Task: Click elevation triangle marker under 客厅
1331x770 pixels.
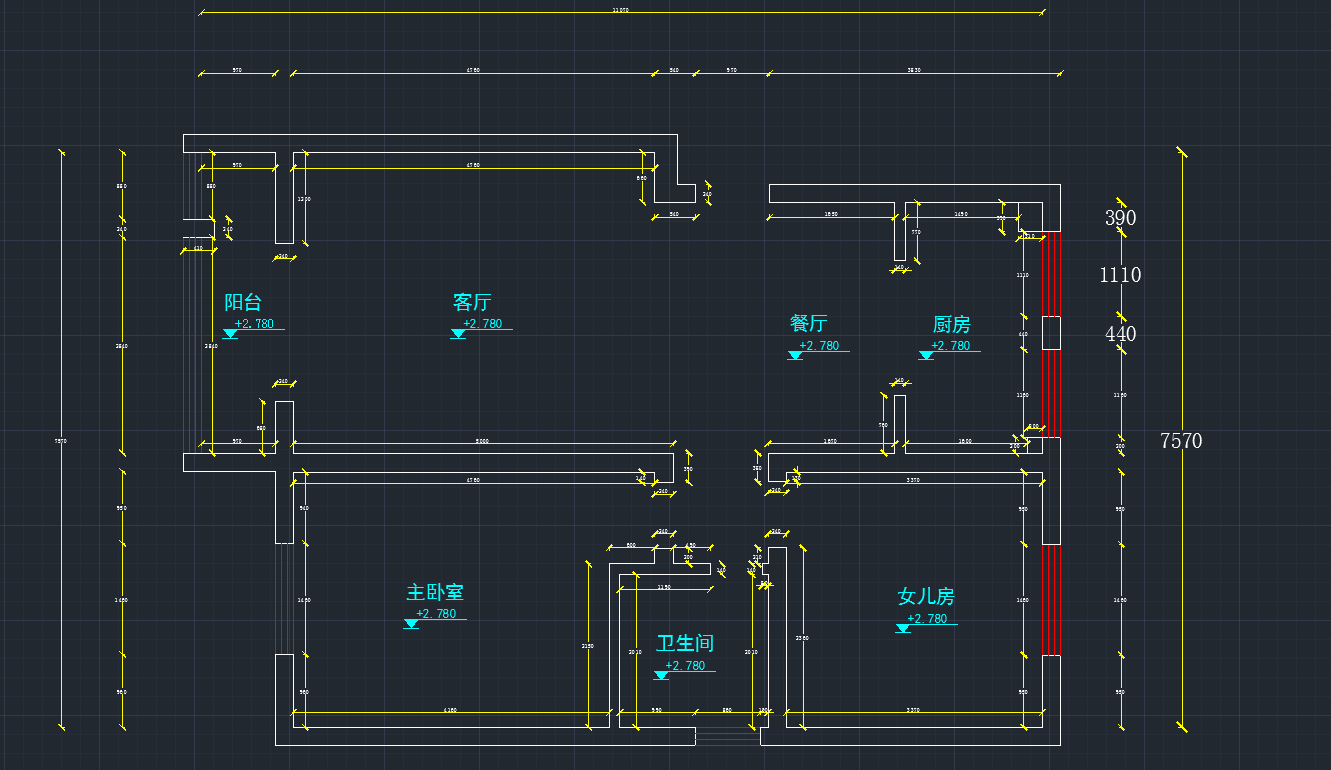Action: (x=458, y=334)
